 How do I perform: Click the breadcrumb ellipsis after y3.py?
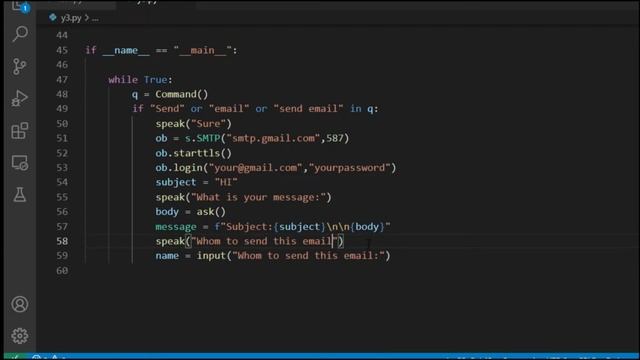[95, 18]
